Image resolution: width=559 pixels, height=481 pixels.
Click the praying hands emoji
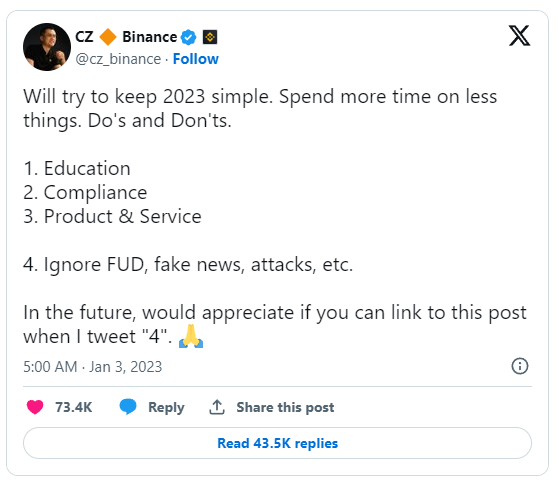191,336
